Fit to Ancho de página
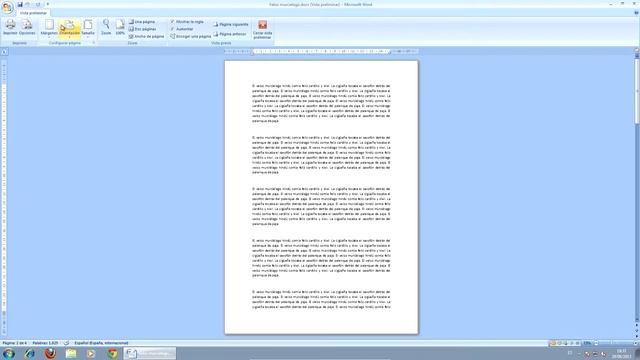The height and width of the screenshot is (360, 640). coord(146,36)
